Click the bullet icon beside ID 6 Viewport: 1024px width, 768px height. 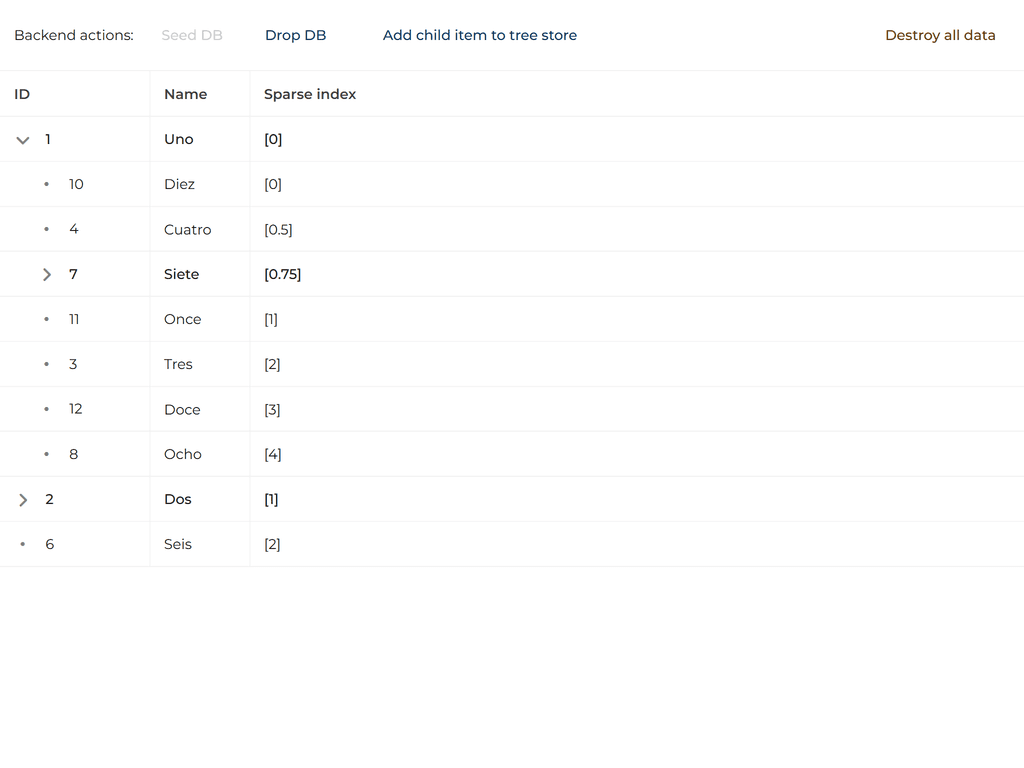(x=23, y=544)
